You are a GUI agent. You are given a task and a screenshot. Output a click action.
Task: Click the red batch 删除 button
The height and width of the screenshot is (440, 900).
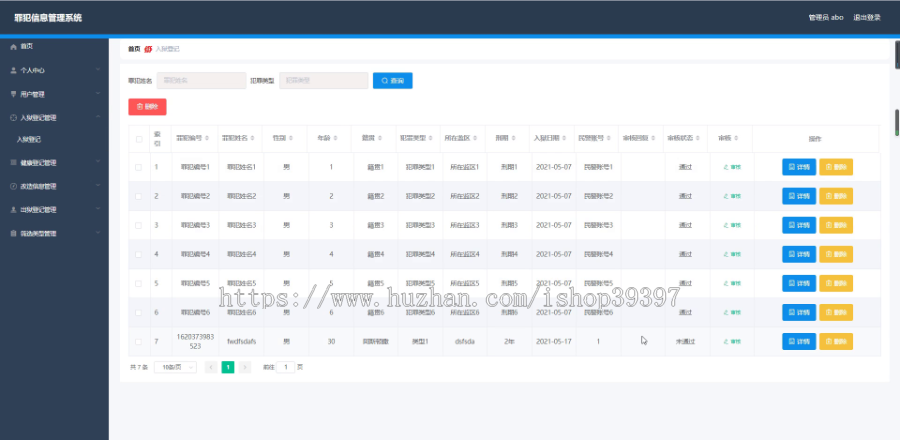click(148, 107)
